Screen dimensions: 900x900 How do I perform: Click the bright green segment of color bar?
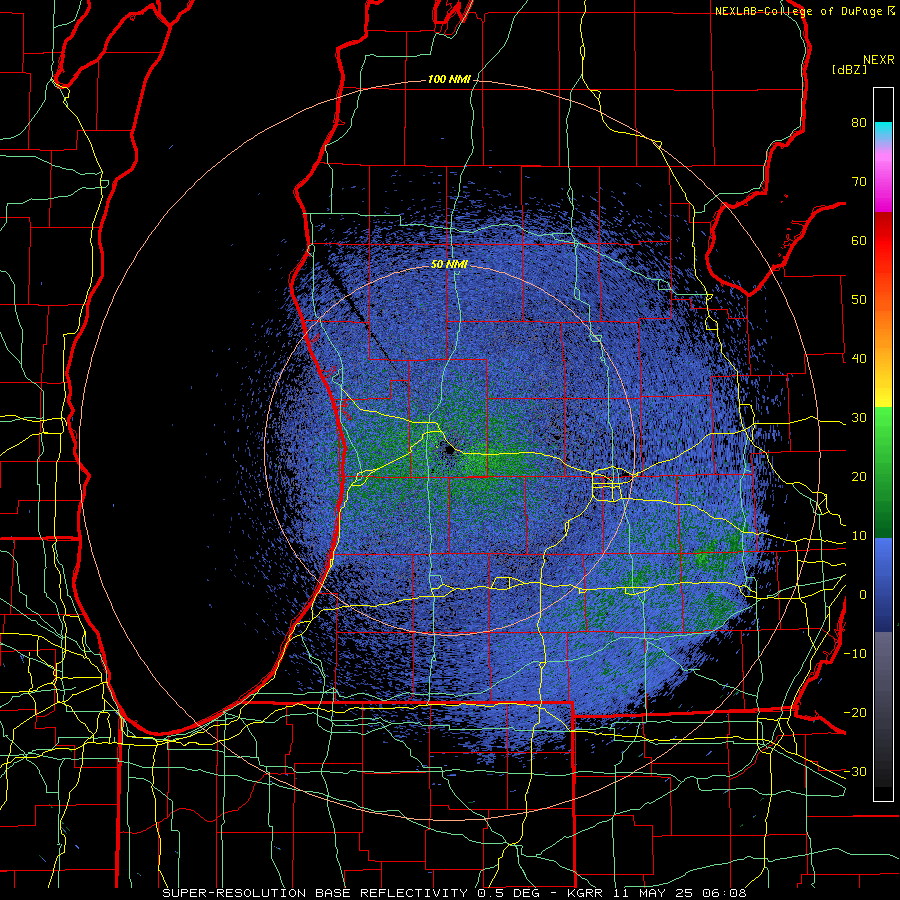click(883, 428)
